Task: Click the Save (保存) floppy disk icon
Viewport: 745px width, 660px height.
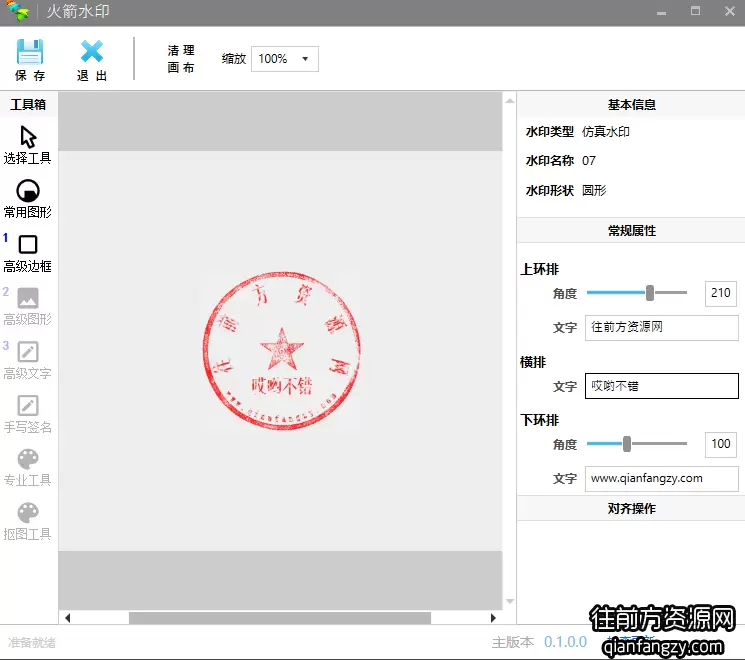Action: pos(30,52)
